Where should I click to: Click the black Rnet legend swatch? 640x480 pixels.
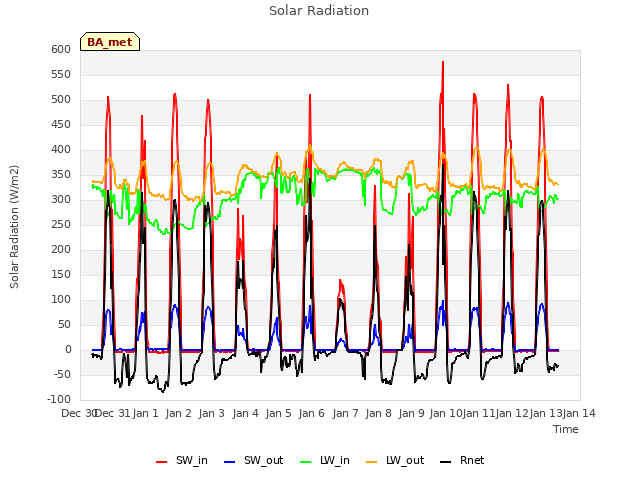click(446, 462)
